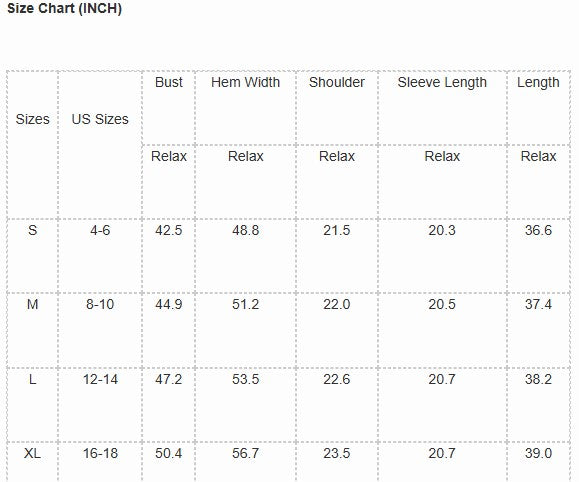The width and height of the screenshot is (579, 482).
Task: Click the Shoulder column header
Action: [337, 82]
